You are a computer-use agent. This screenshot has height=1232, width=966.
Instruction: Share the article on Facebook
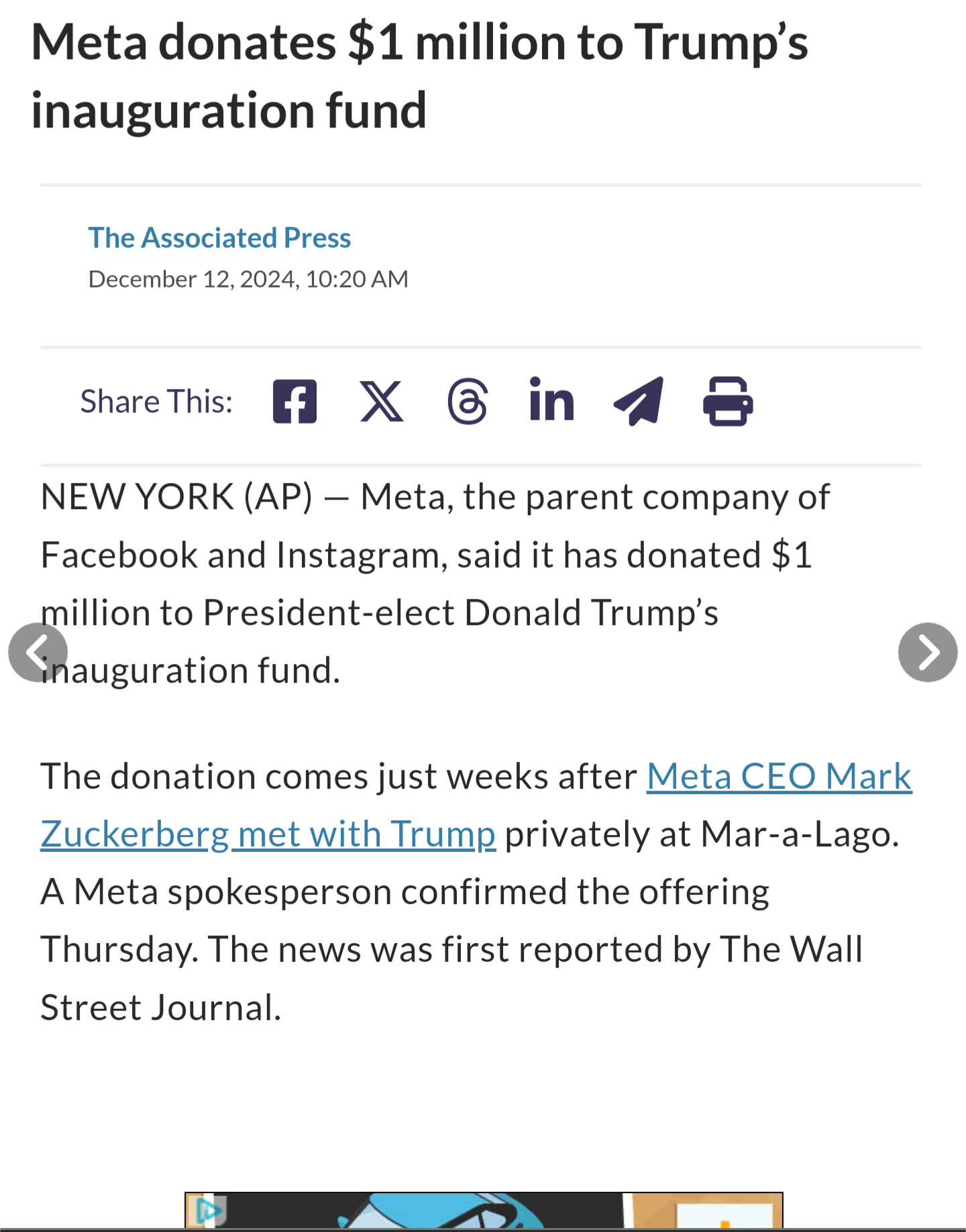point(294,401)
